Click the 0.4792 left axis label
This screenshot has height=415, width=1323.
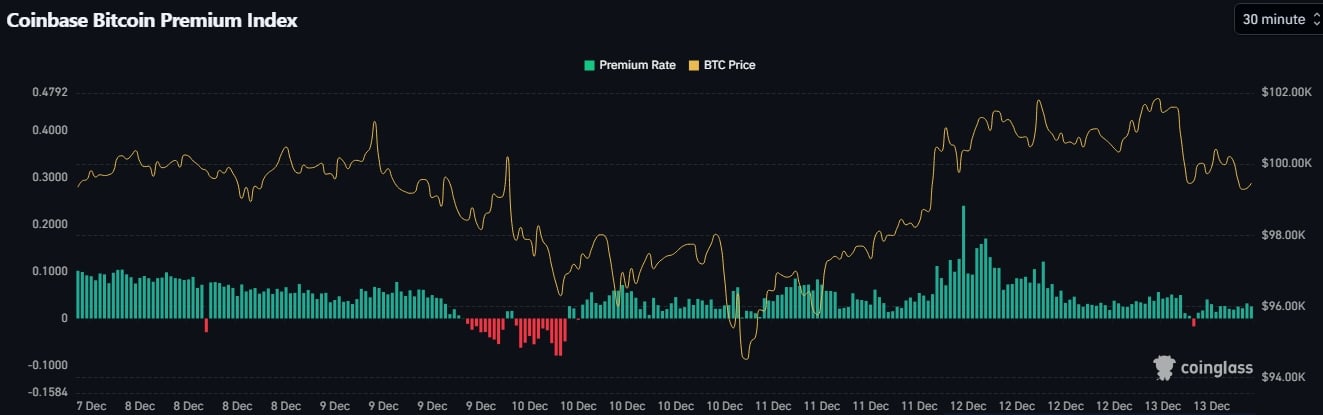coord(49,93)
